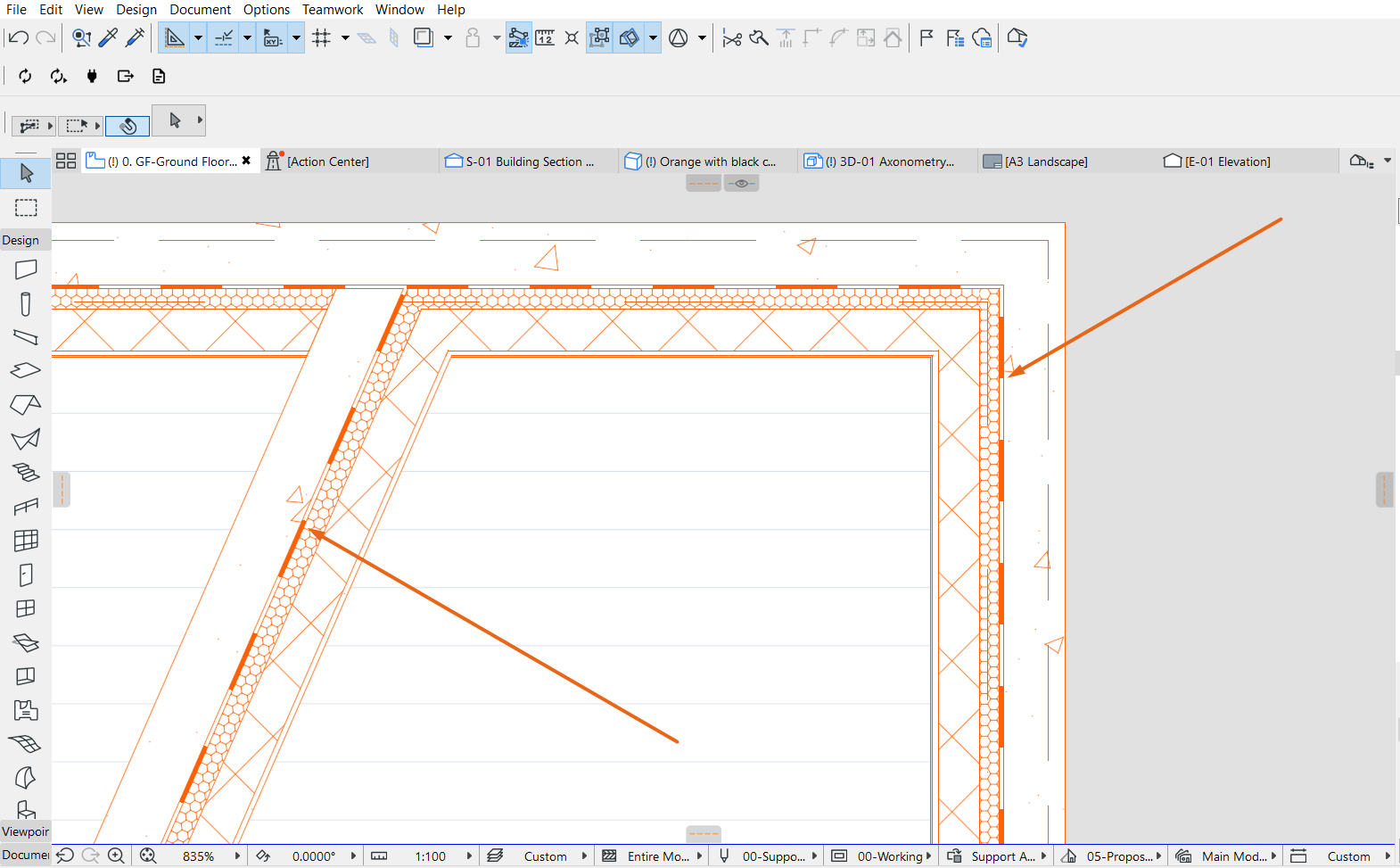The height and width of the screenshot is (868, 1400).
Task: Click the Zoom In magnifier icon
Action: click(x=116, y=856)
